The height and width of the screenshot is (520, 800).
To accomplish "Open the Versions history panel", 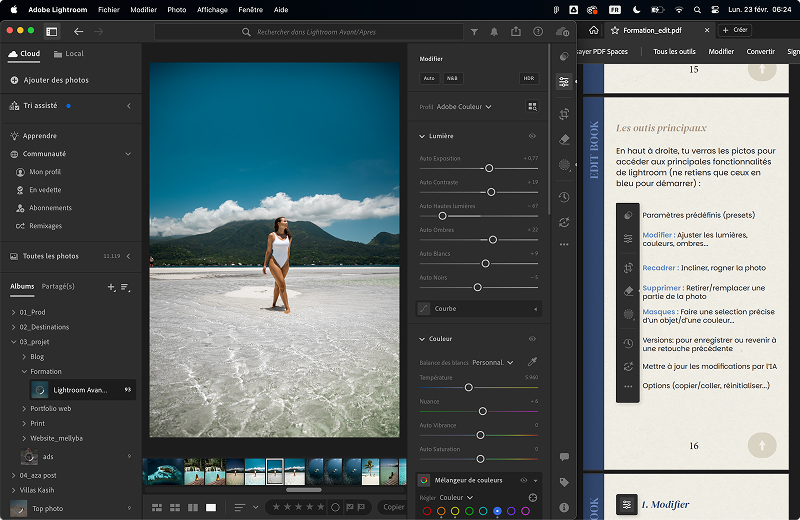I will click(564, 197).
